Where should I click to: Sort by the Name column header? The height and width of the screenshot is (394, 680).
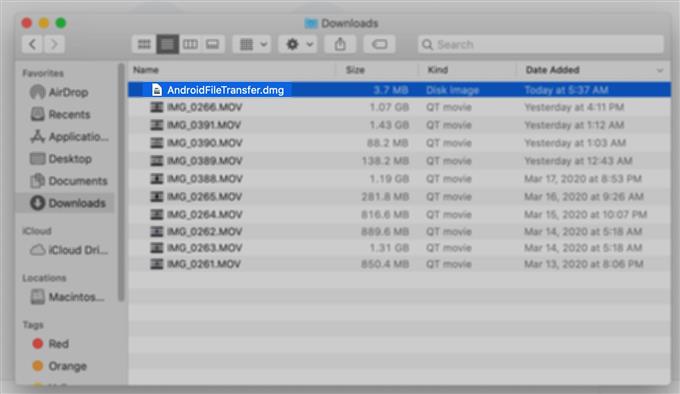click(146, 70)
